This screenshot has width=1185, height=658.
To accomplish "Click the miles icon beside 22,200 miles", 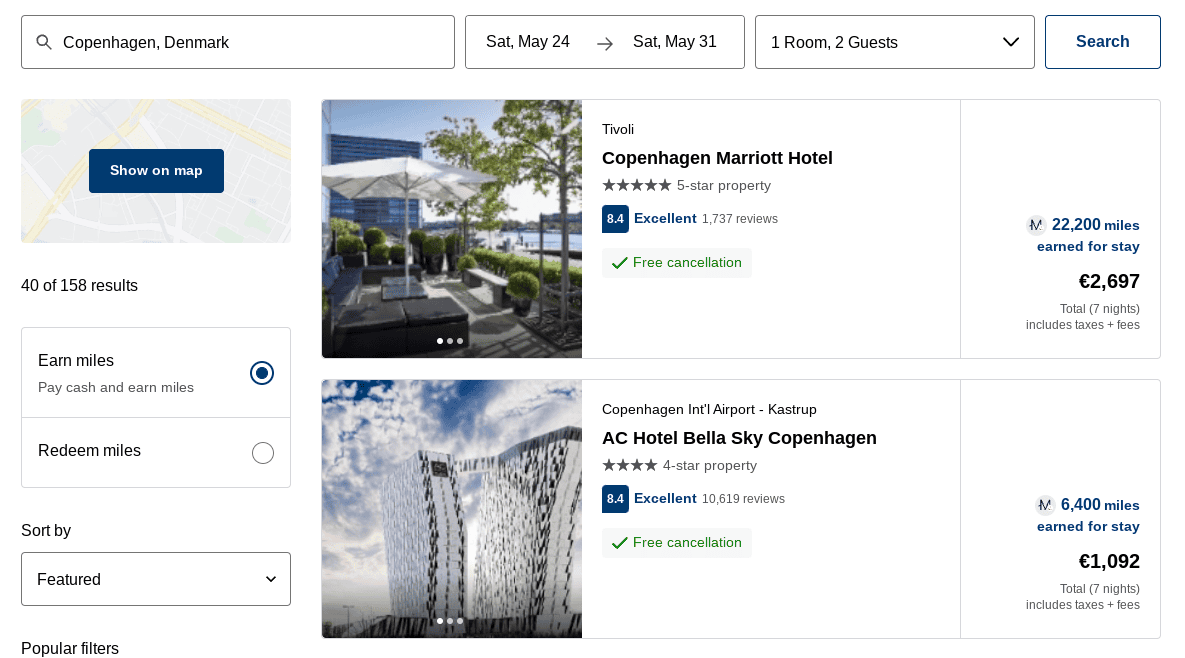I will (1036, 225).
